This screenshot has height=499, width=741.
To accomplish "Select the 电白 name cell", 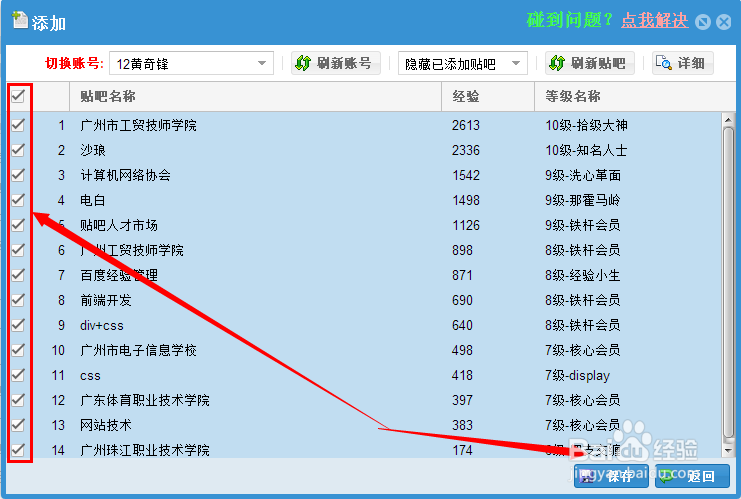I will click(93, 200).
